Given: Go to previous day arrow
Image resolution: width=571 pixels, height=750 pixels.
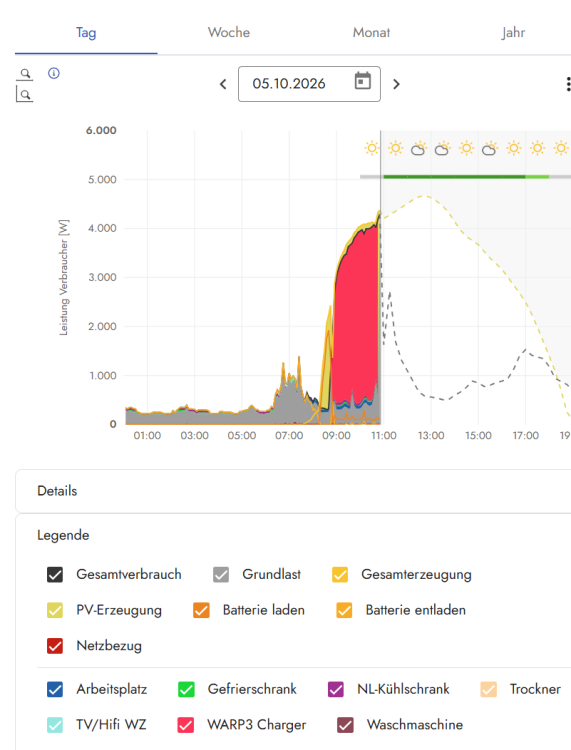Looking at the screenshot, I should click(x=223, y=84).
